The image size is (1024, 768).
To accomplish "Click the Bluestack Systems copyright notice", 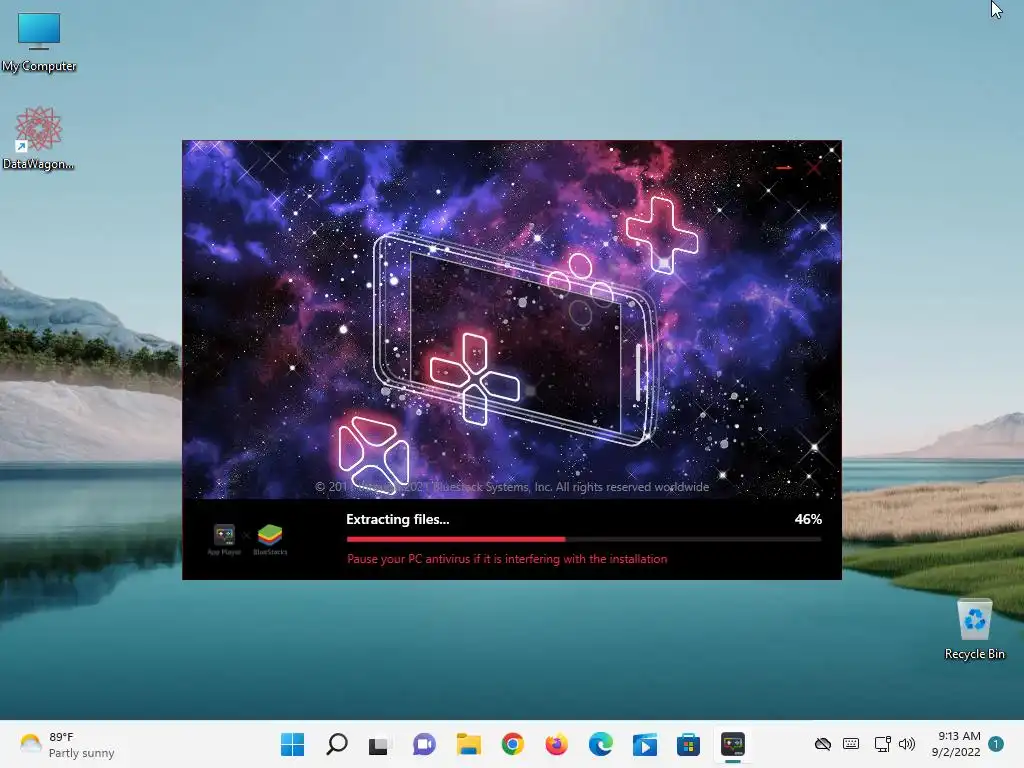I will (x=512, y=487).
